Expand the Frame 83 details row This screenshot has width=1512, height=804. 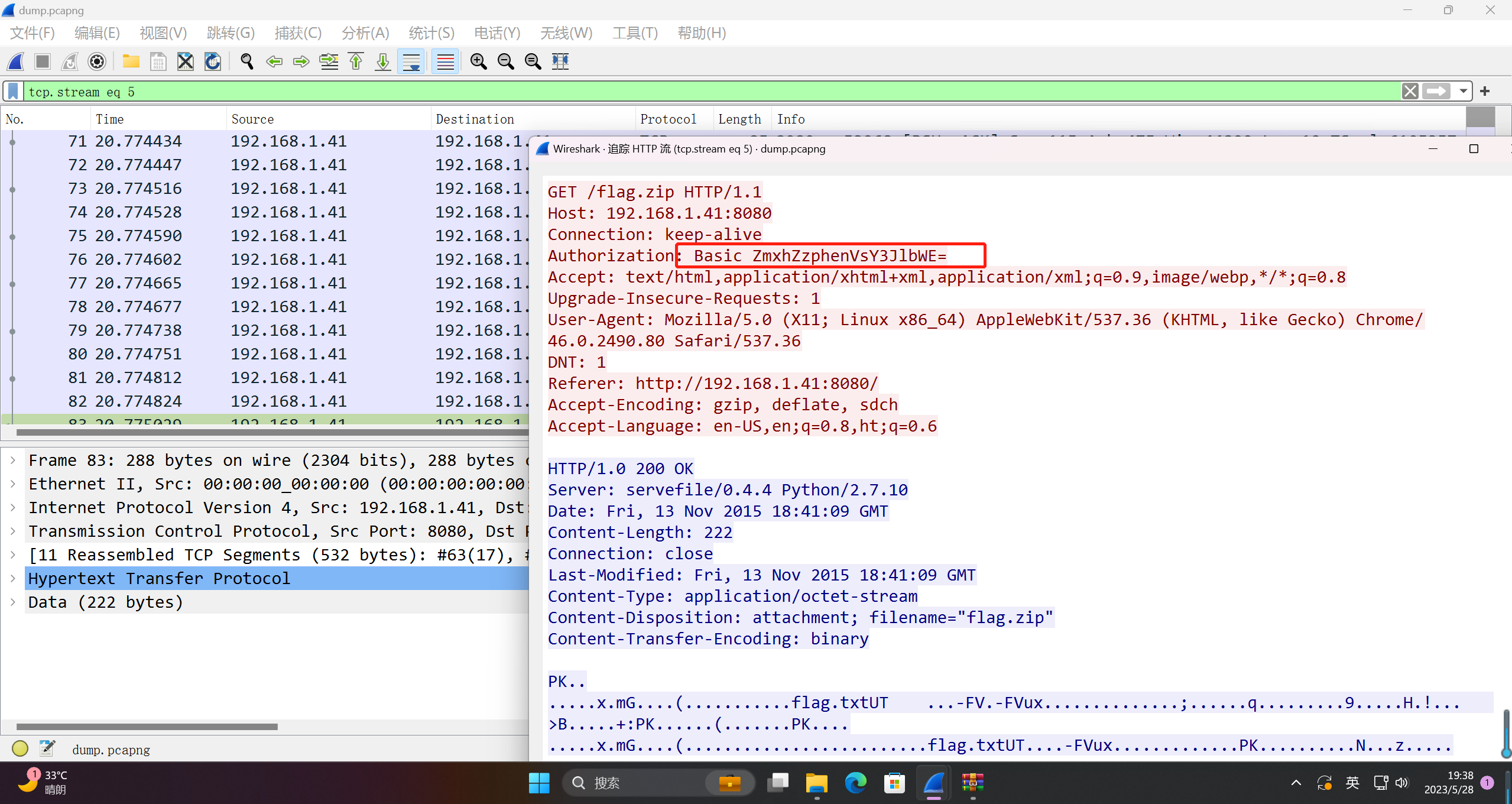point(13,460)
